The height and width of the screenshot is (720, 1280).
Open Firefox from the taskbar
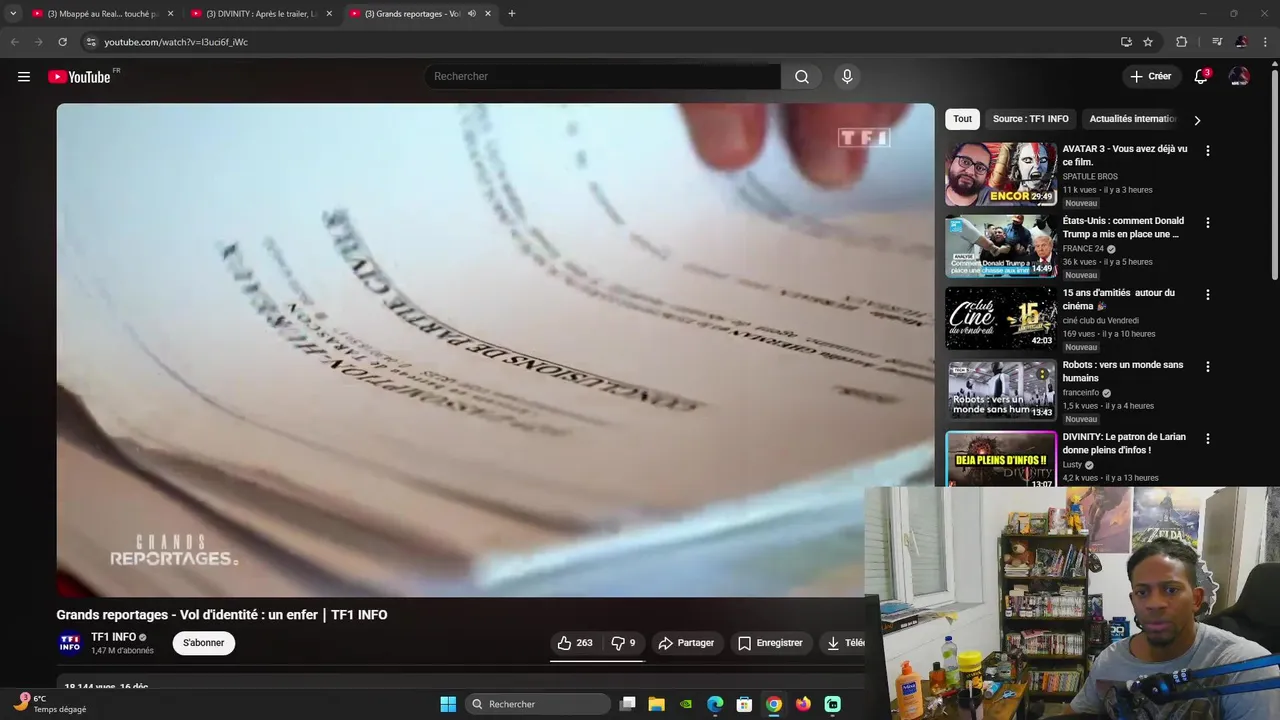tap(803, 704)
